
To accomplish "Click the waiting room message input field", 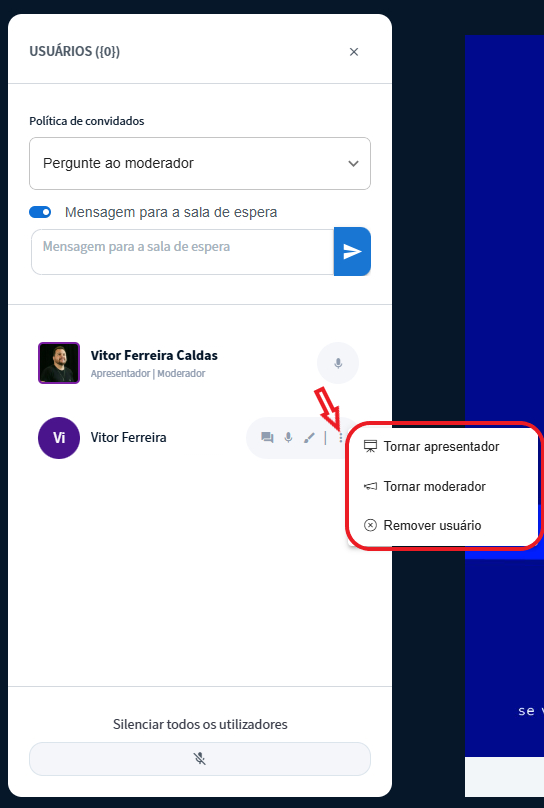I will pyautogui.click(x=182, y=252).
